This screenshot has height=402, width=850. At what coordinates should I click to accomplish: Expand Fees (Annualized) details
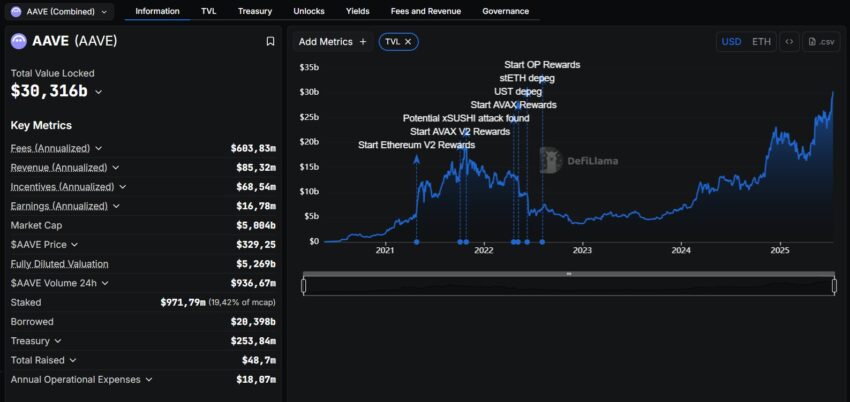pyautogui.click(x=98, y=148)
